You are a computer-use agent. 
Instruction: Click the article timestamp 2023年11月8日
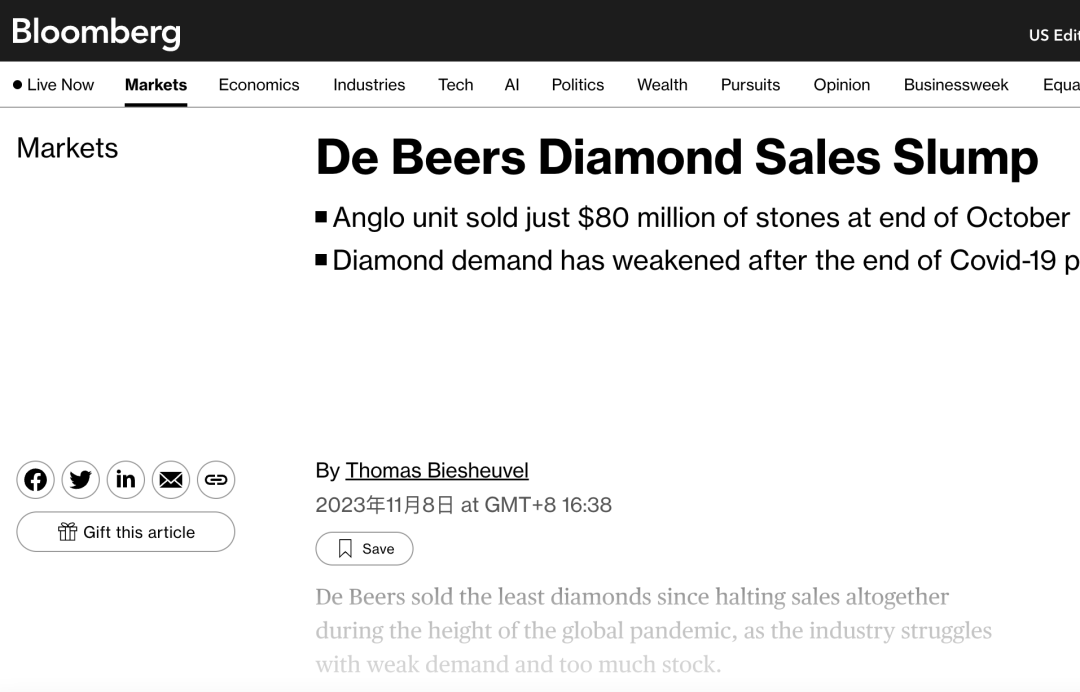tap(464, 505)
